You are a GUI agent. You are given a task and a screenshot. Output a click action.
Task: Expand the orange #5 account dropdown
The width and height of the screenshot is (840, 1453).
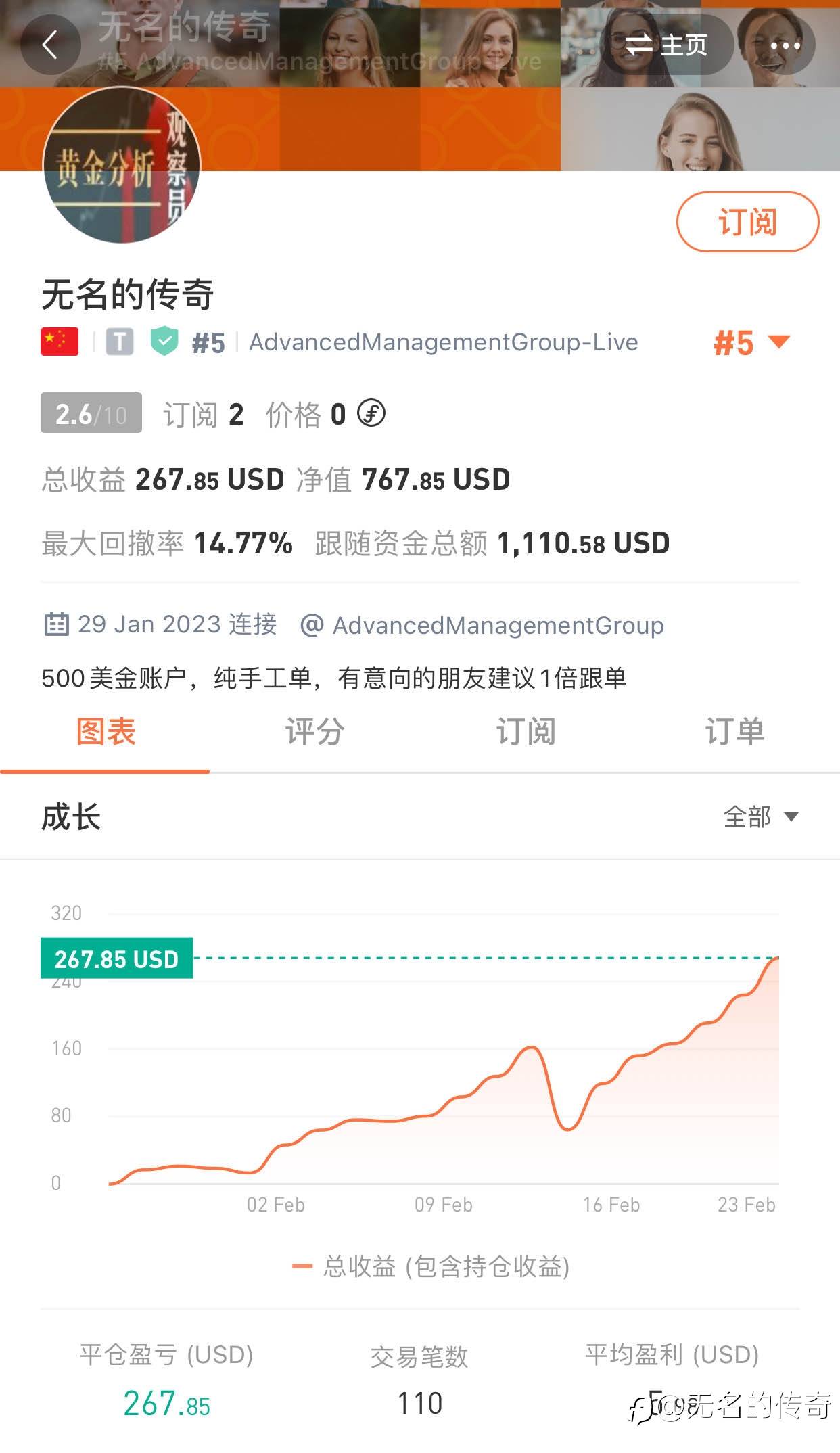tap(751, 343)
